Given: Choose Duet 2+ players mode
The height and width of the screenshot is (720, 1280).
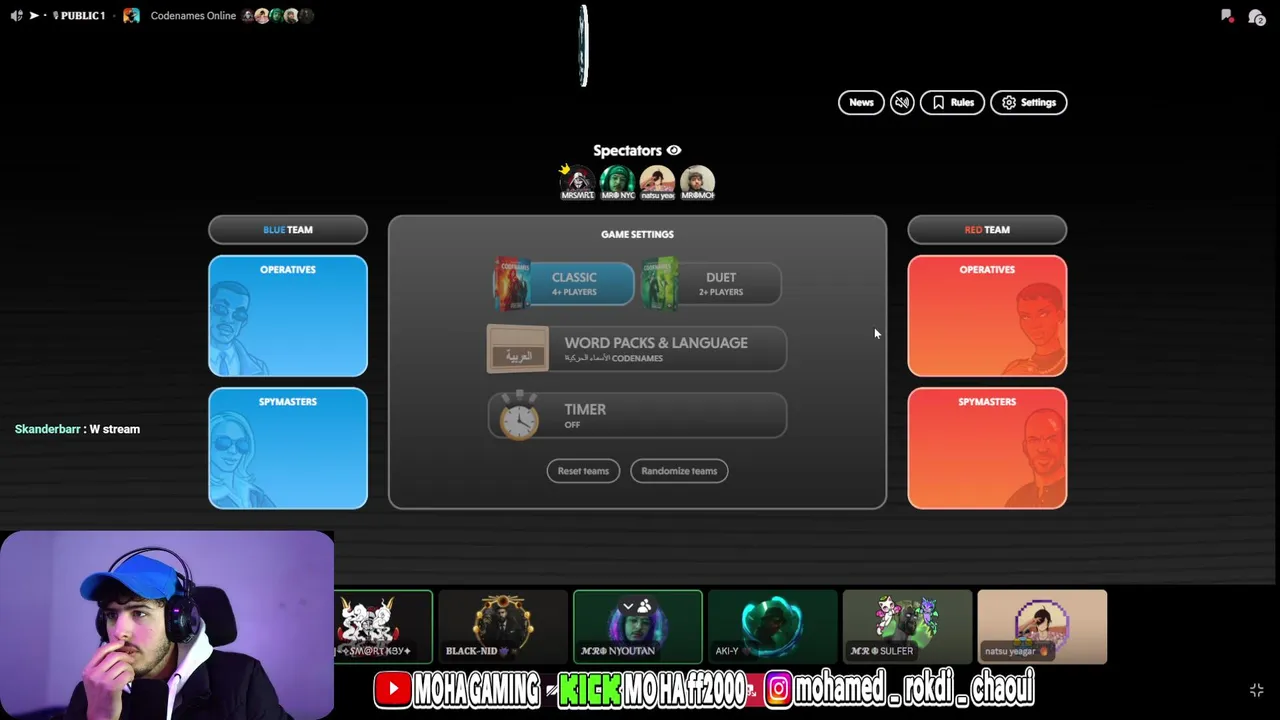Looking at the screenshot, I should (x=711, y=284).
